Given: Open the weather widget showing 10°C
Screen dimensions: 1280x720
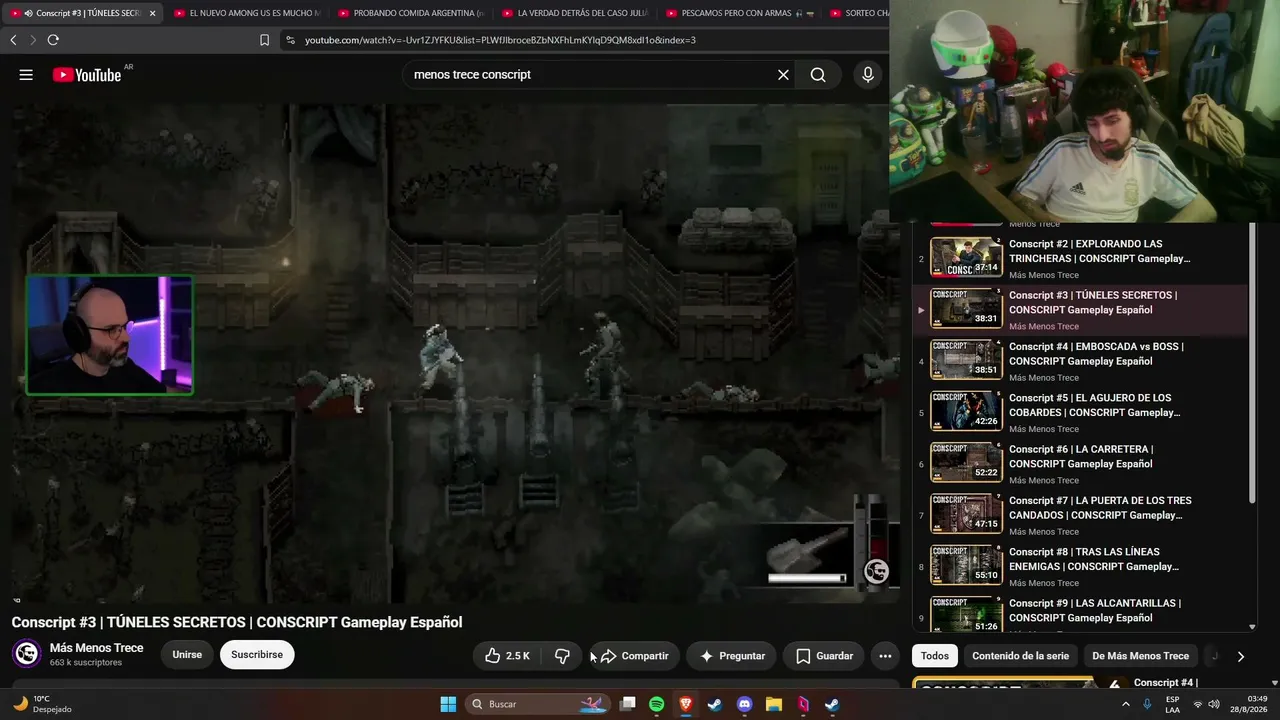Looking at the screenshot, I should [x=42, y=704].
